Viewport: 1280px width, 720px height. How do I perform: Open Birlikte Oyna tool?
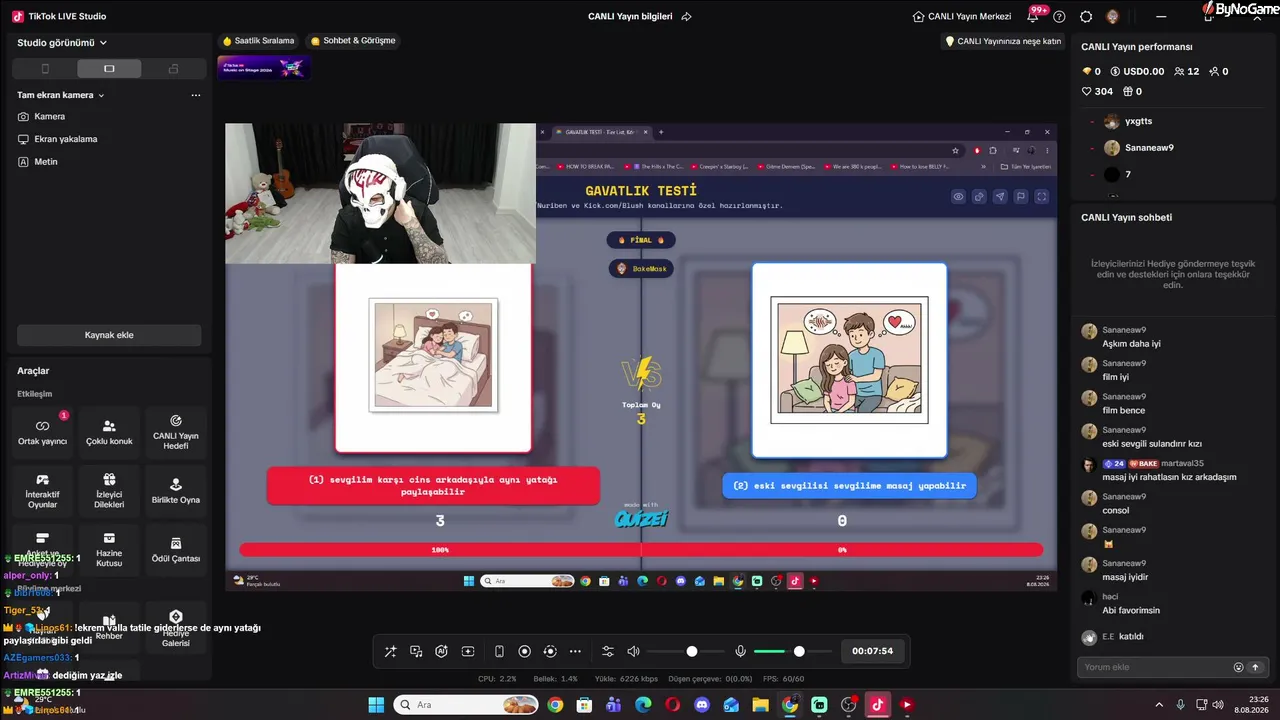tap(176, 491)
